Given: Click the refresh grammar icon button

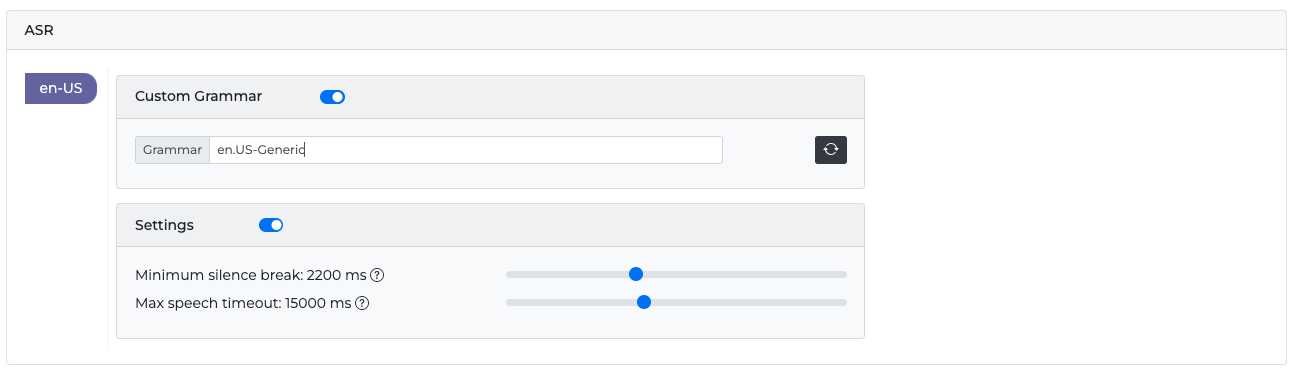Looking at the screenshot, I should pos(831,150).
